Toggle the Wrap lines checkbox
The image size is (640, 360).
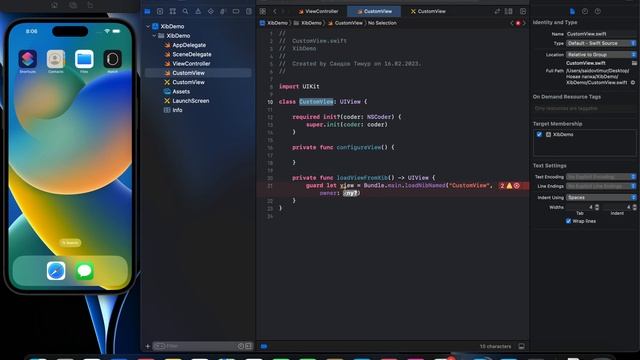[x=568, y=221]
